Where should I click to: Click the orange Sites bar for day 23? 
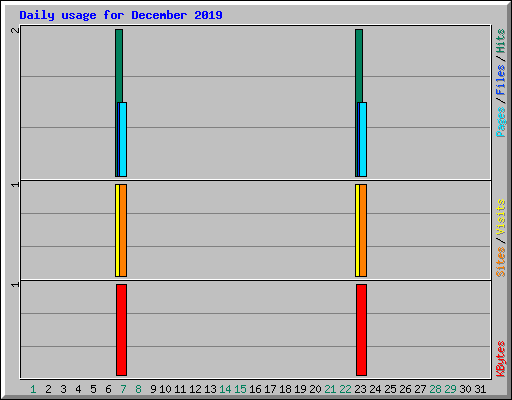pyautogui.click(x=363, y=230)
